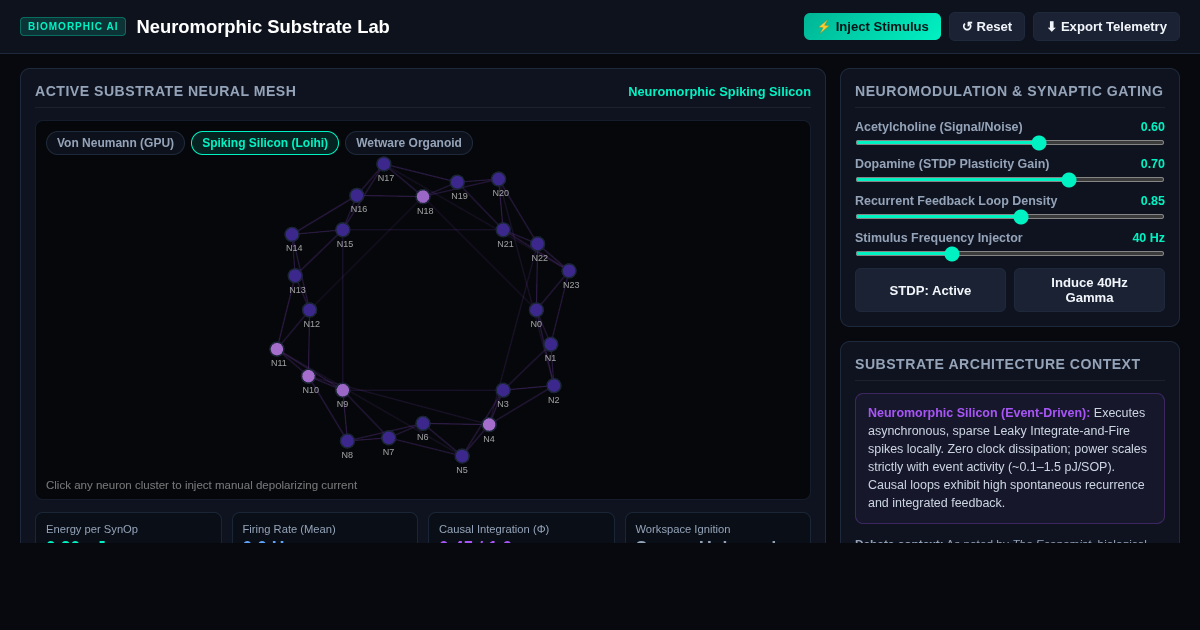Click the Energy per SynOp metric card
This screenshot has height=630, width=1200.
tap(128, 528)
